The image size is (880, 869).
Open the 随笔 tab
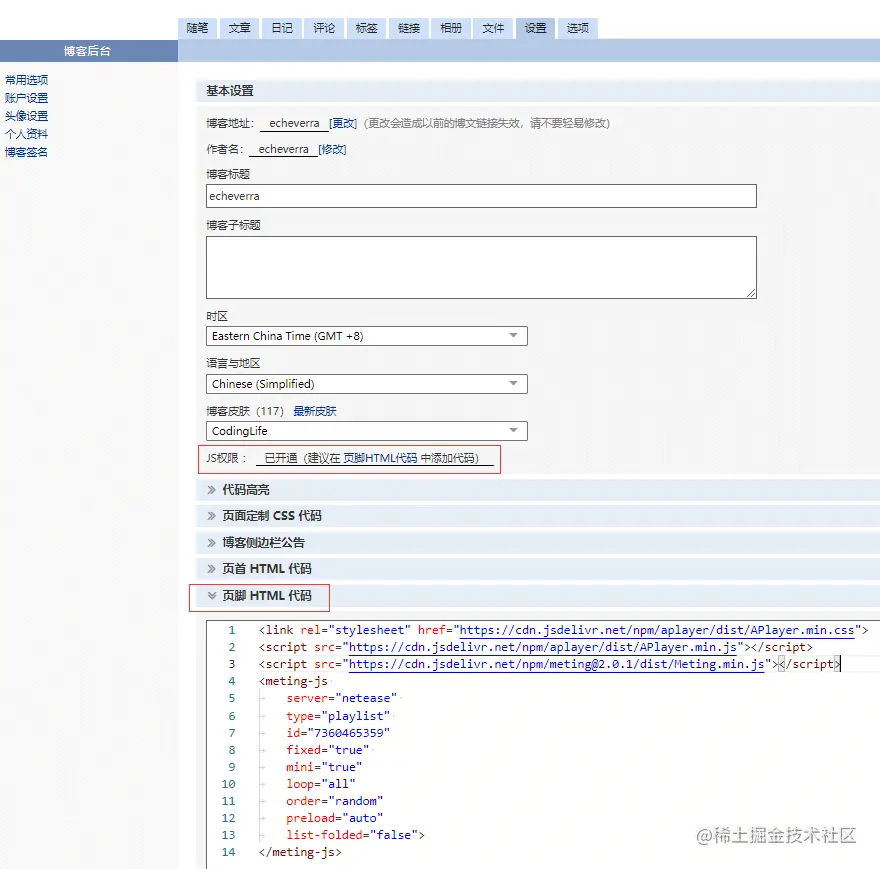(x=198, y=28)
